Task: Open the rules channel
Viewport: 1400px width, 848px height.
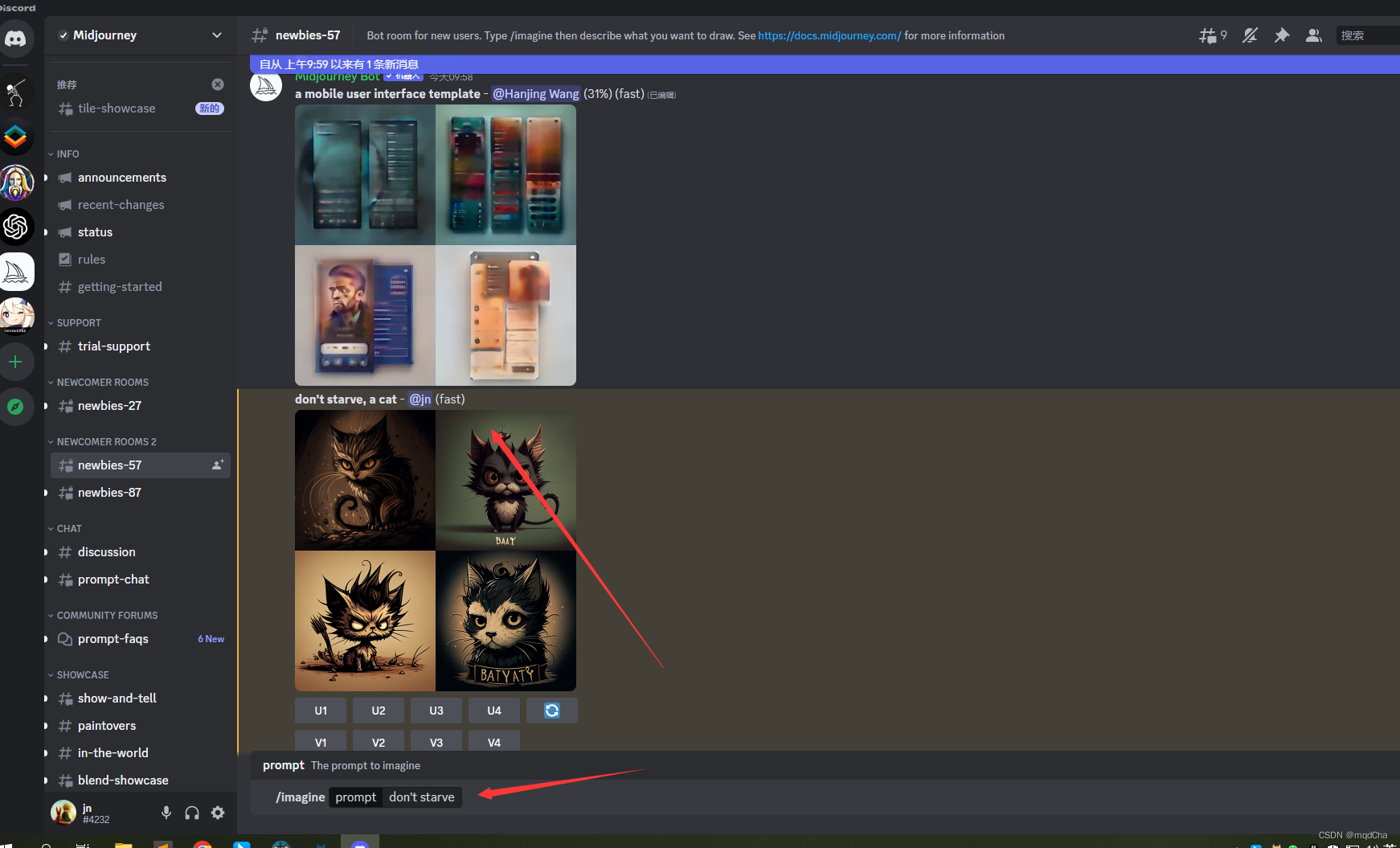Action: tap(141, 260)
